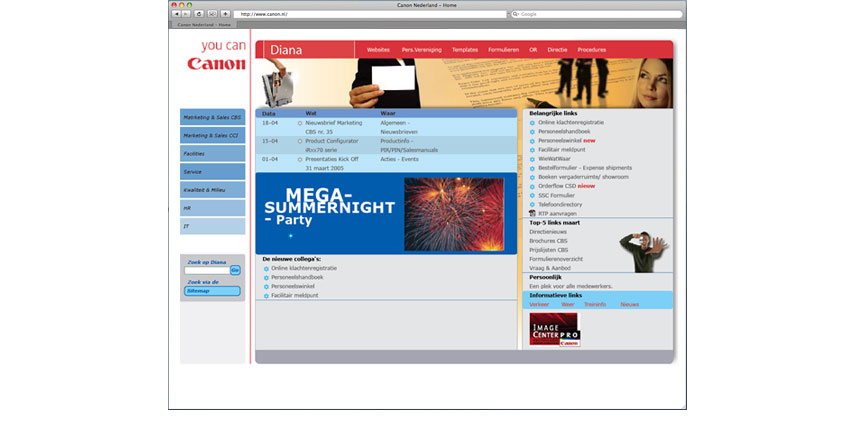
Task: Click the toolbar button left of the plus
Action: 212,14
